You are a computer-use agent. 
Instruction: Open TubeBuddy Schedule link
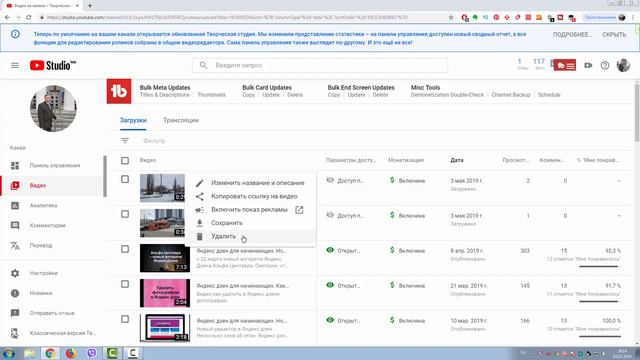[x=549, y=95]
